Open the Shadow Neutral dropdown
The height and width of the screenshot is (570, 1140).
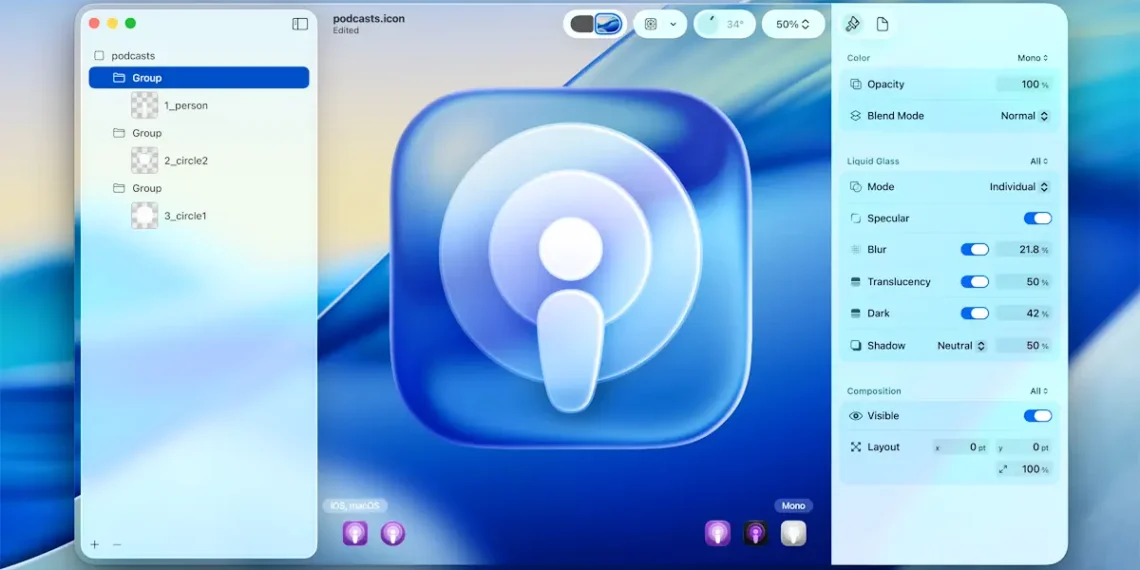pos(961,345)
